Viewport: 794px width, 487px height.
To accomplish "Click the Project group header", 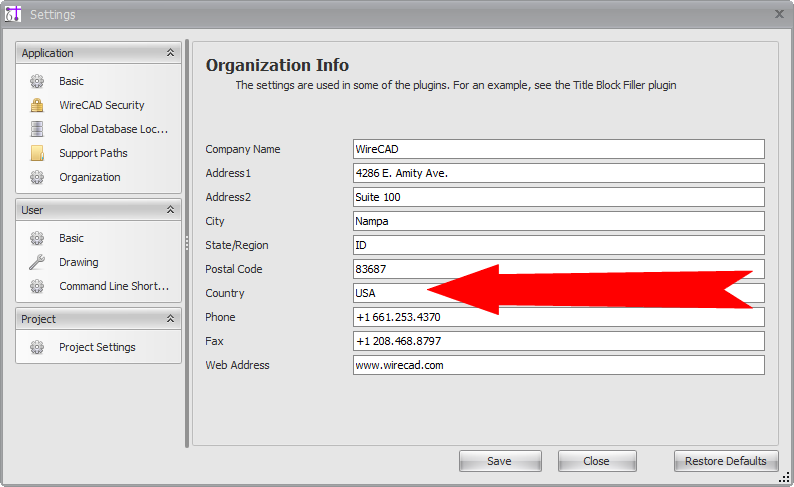I will [98, 318].
